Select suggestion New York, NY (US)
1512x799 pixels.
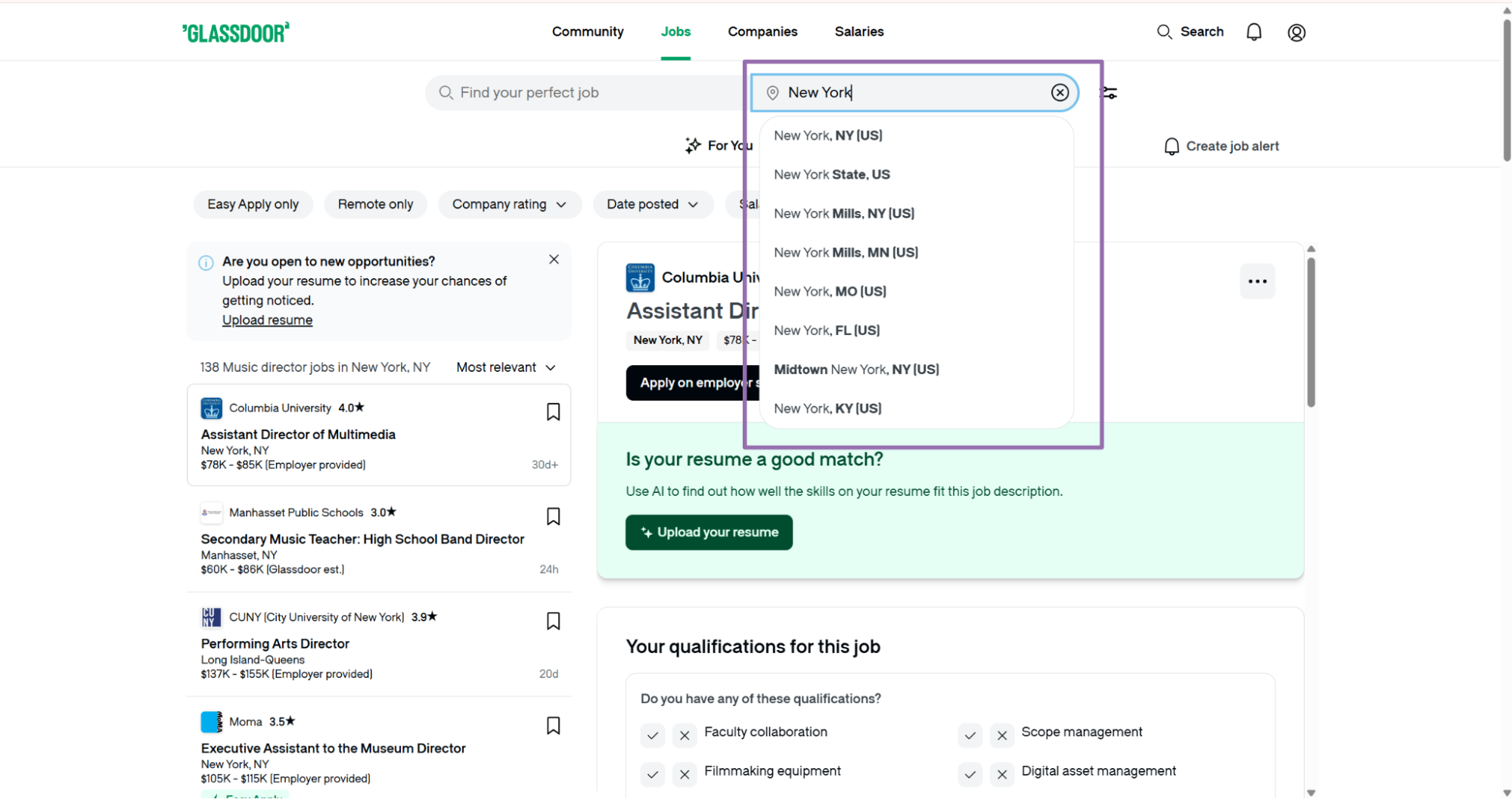tap(916, 135)
